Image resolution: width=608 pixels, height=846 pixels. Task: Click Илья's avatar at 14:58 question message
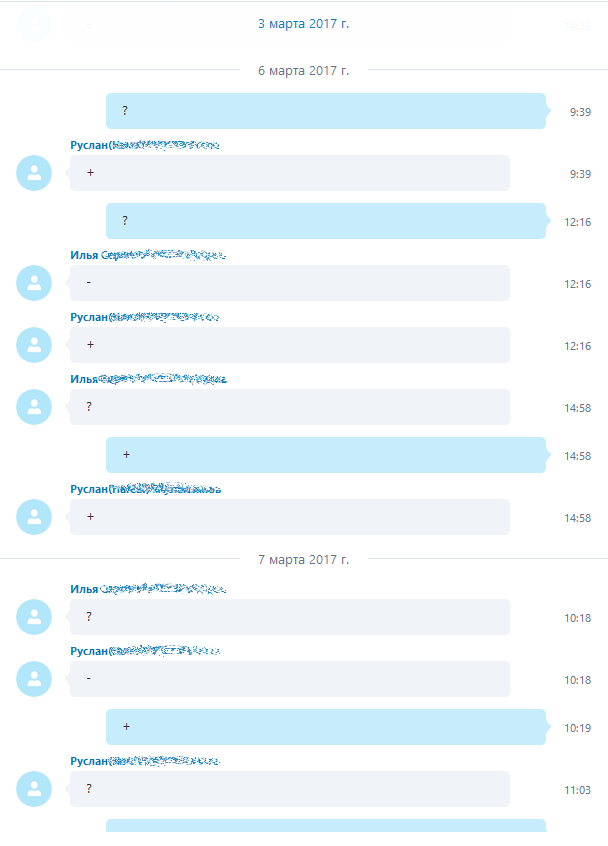click(x=34, y=407)
